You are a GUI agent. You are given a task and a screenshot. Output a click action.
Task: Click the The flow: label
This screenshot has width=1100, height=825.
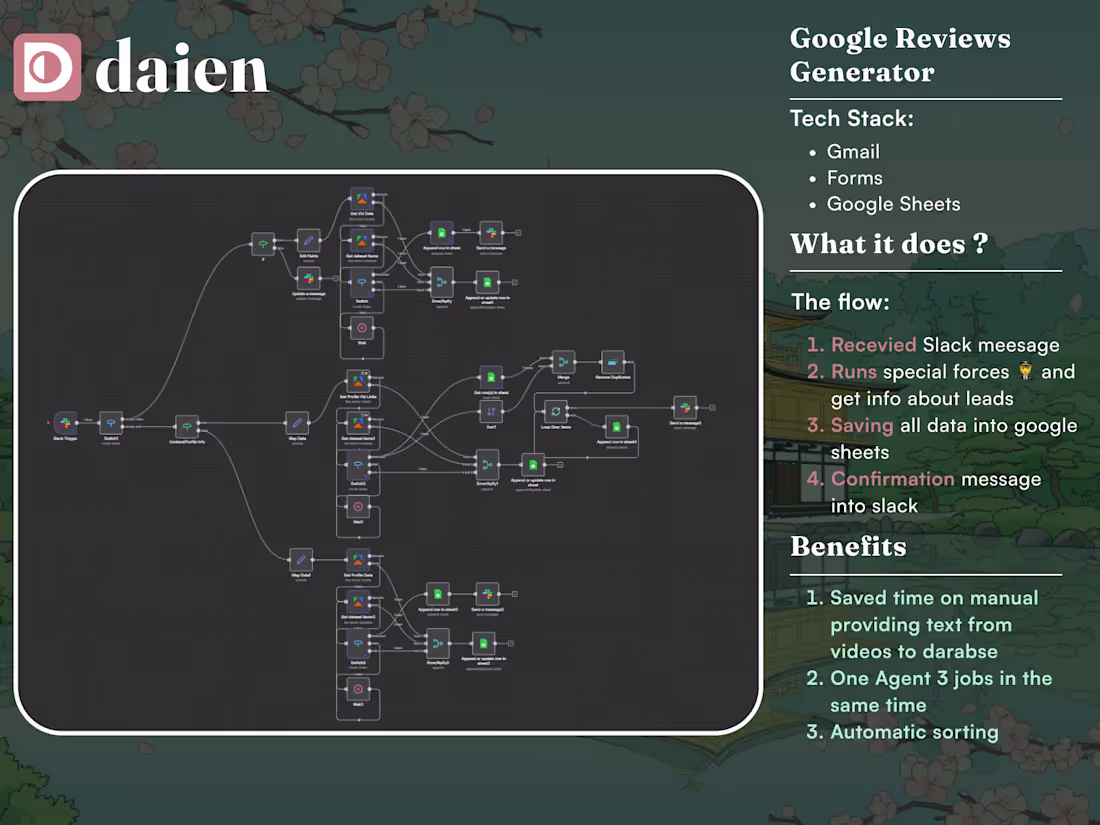coord(840,302)
